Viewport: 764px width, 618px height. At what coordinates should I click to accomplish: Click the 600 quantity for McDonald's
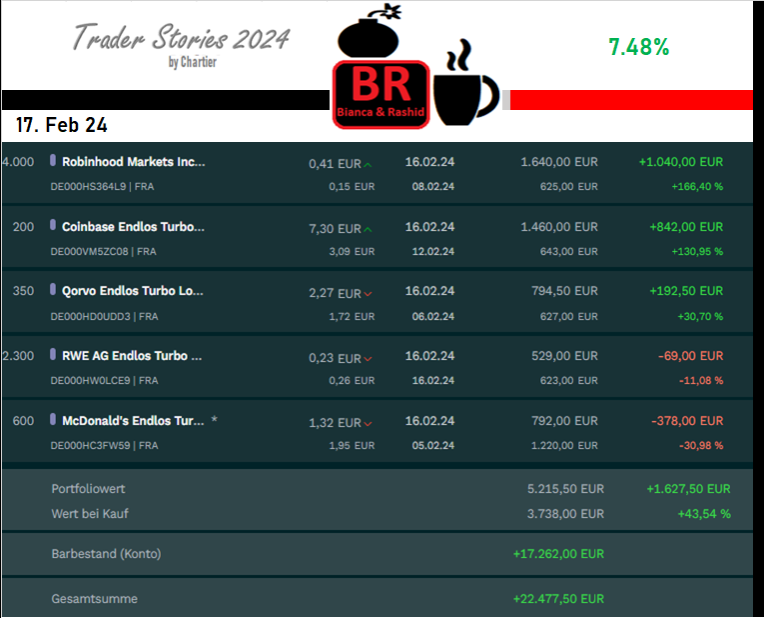pyautogui.click(x=23, y=421)
